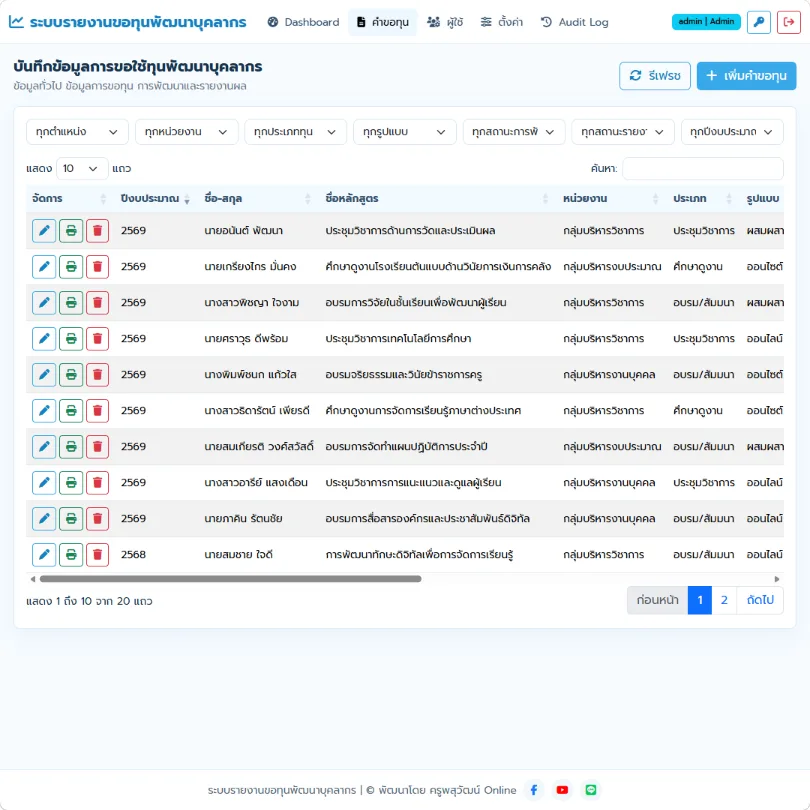Print the record for นายเกรียงไกร มั่นคง
The image size is (810, 810).
[71, 267]
